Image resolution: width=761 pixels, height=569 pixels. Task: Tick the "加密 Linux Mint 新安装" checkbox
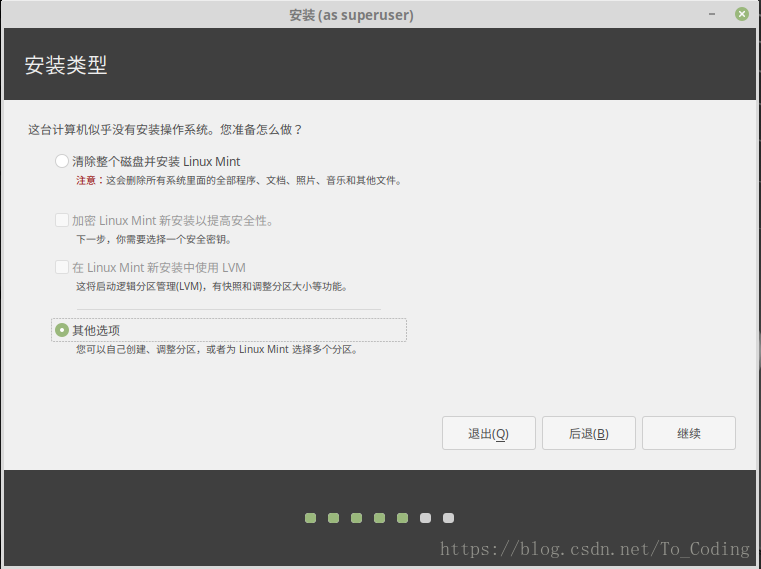coord(62,220)
